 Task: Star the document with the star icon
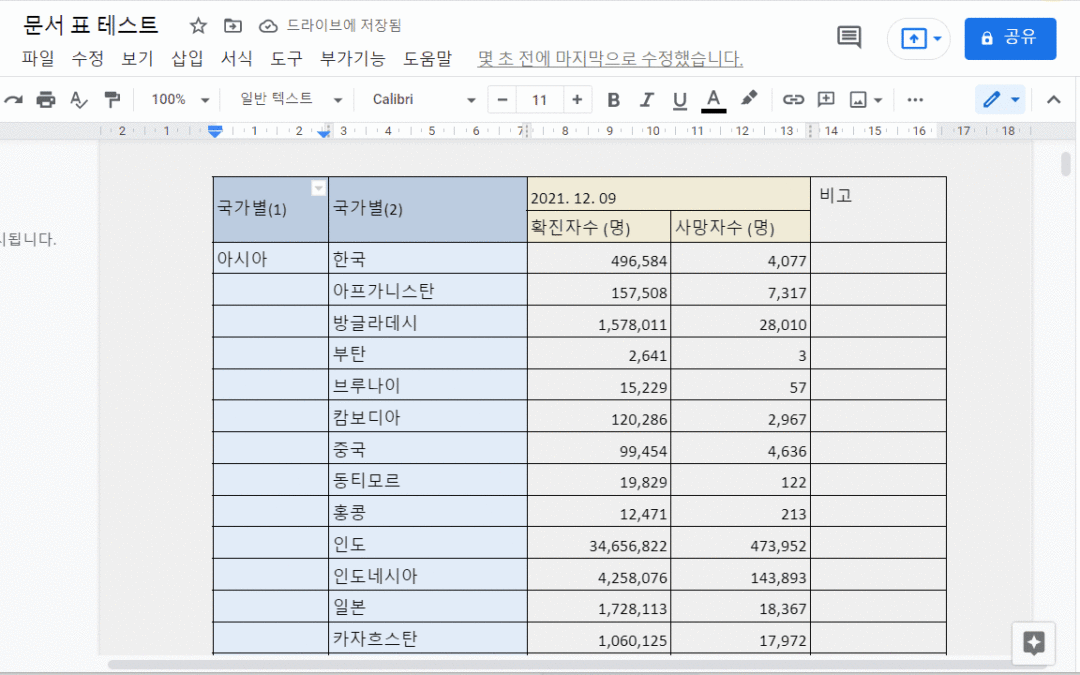coord(198,26)
